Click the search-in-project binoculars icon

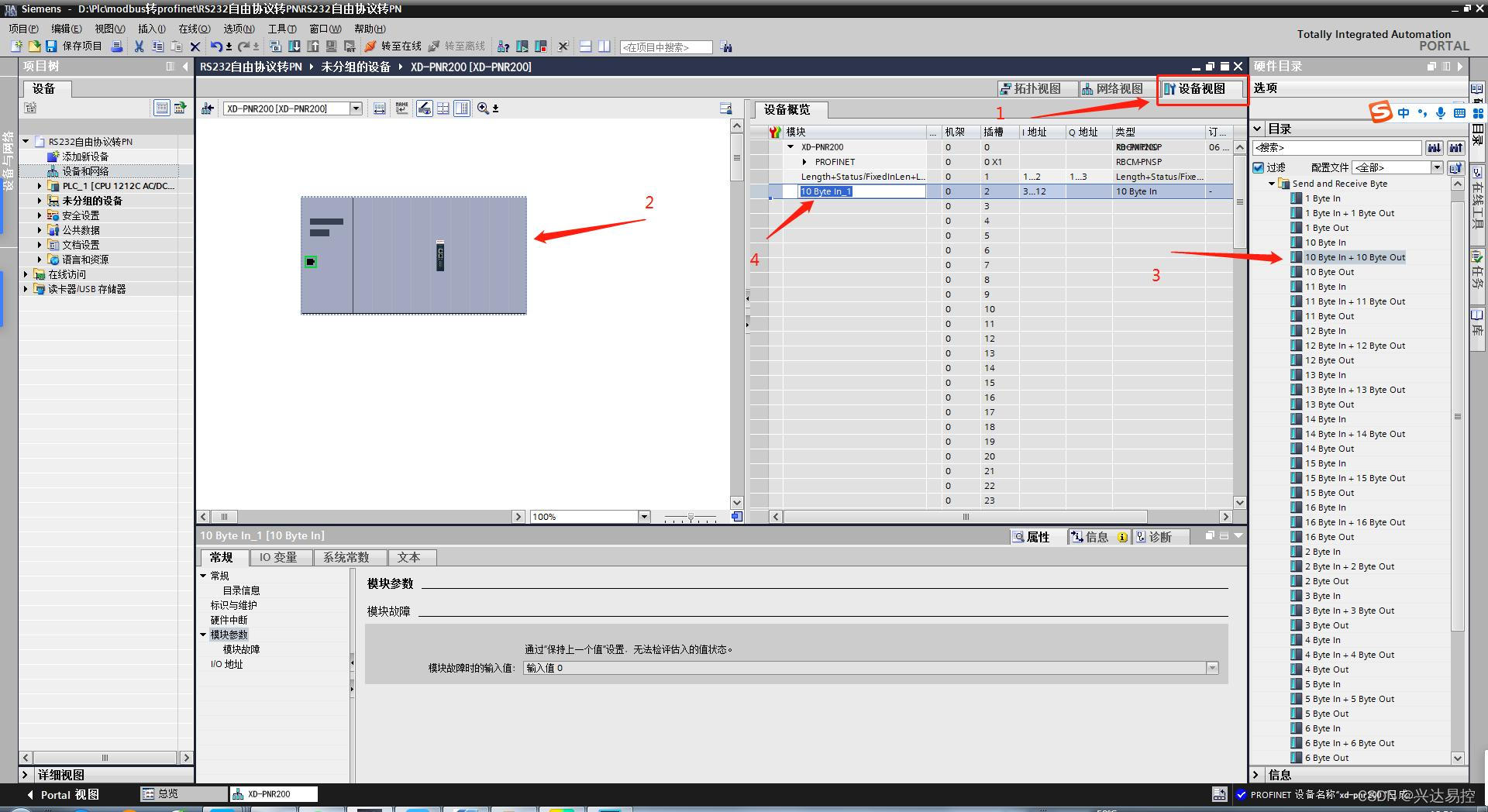(726, 46)
